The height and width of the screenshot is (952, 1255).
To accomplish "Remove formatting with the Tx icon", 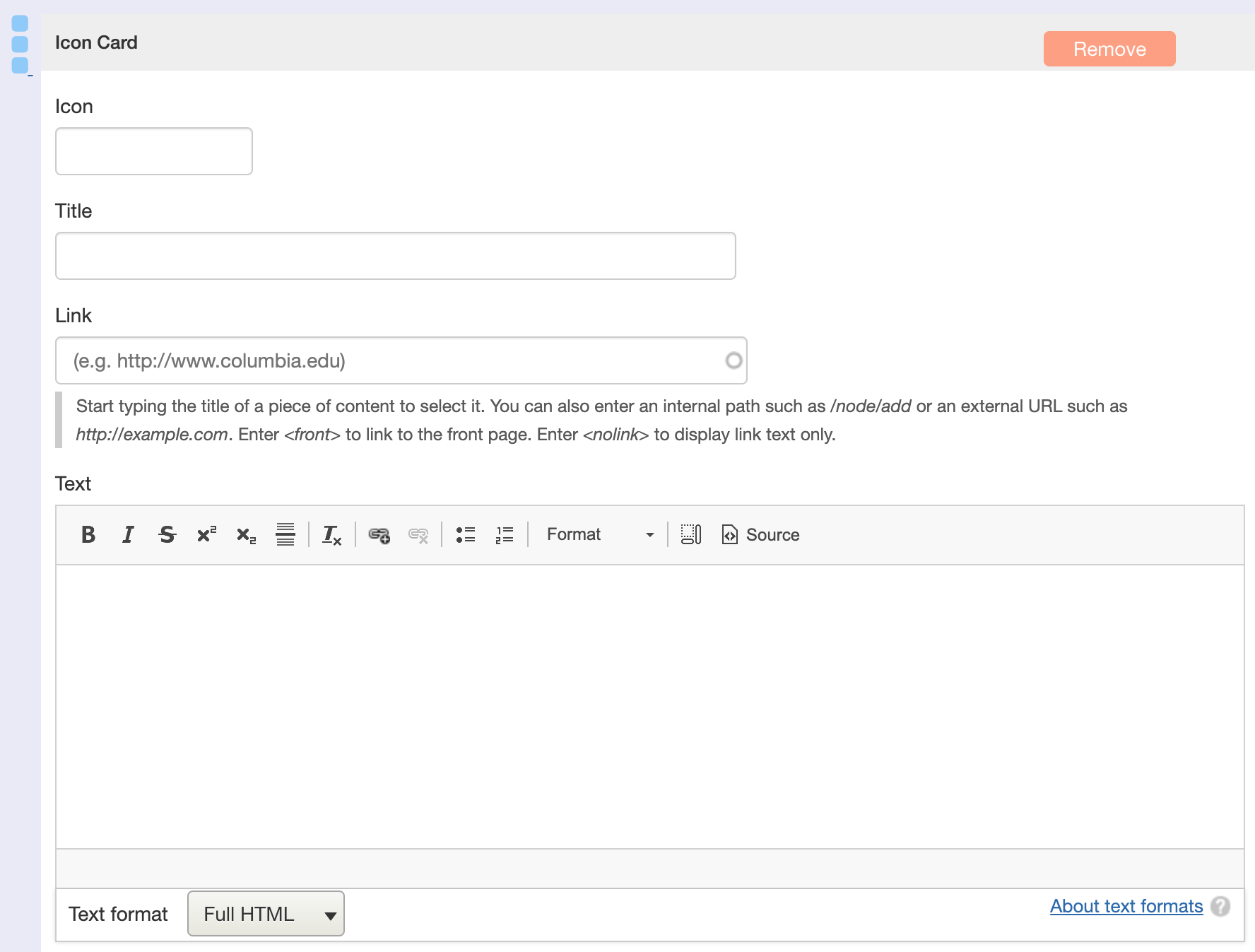I will pos(331,535).
